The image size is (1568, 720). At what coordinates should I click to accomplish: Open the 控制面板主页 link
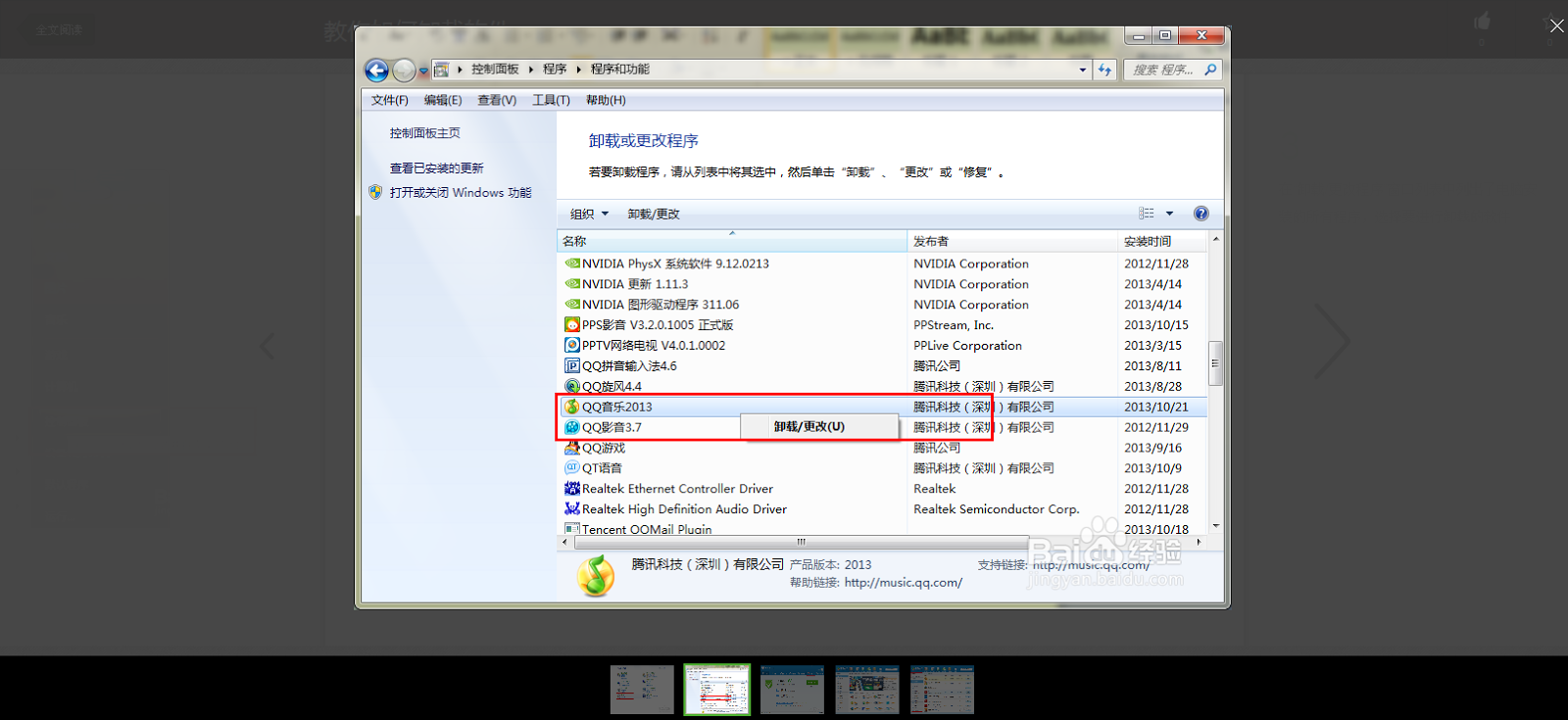(424, 133)
